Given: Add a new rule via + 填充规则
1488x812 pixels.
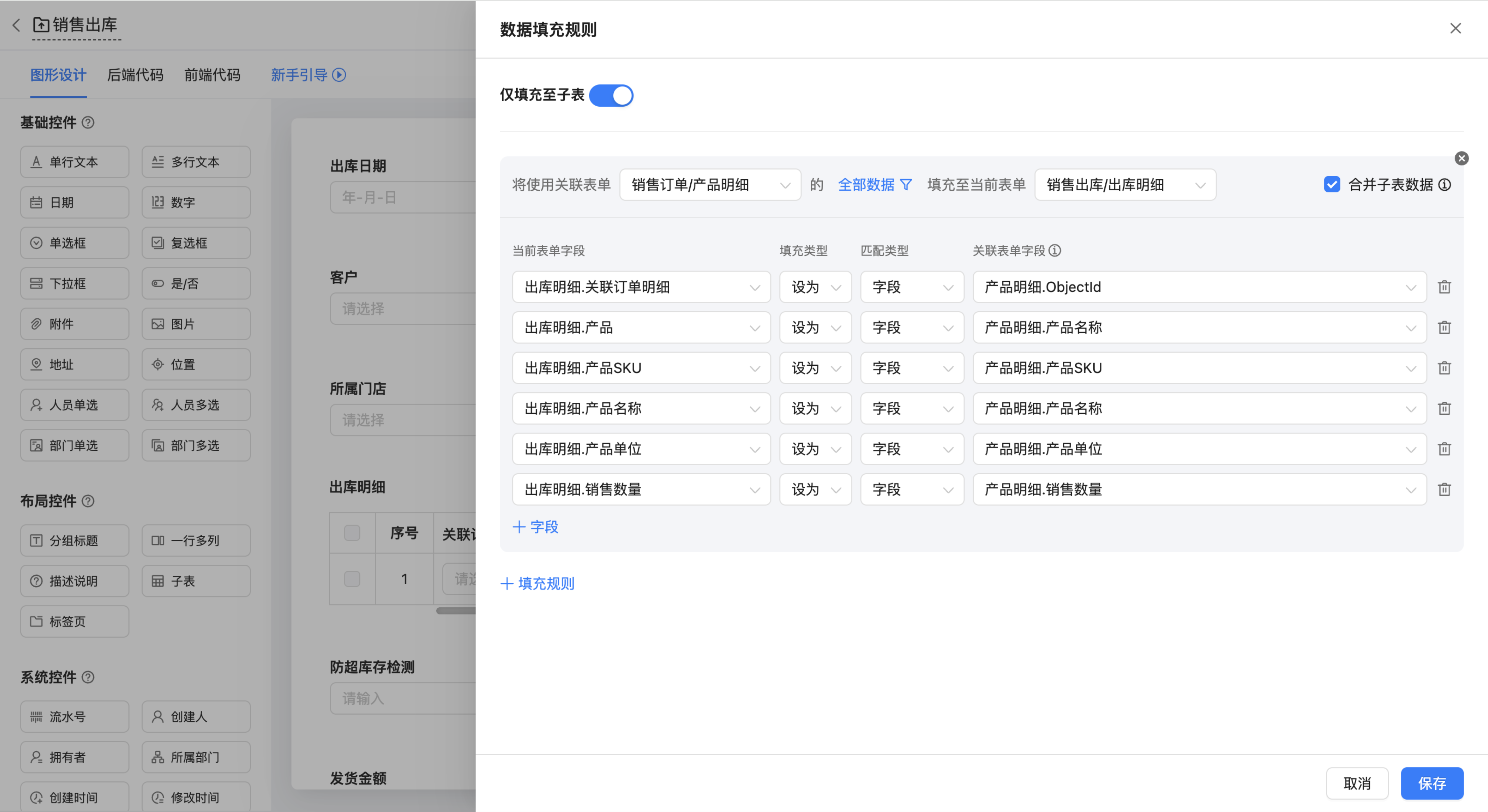Looking at the screenshot, I should tap(537, 583).
